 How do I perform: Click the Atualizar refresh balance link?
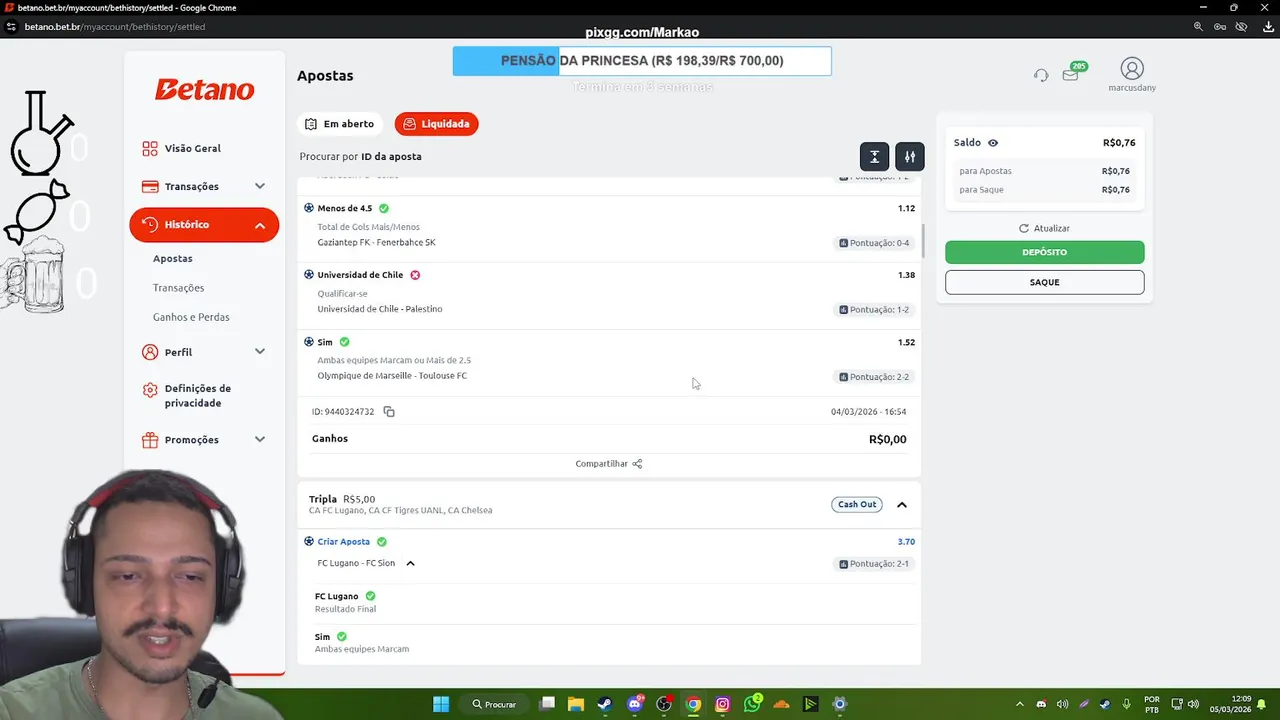point(1044,228)
